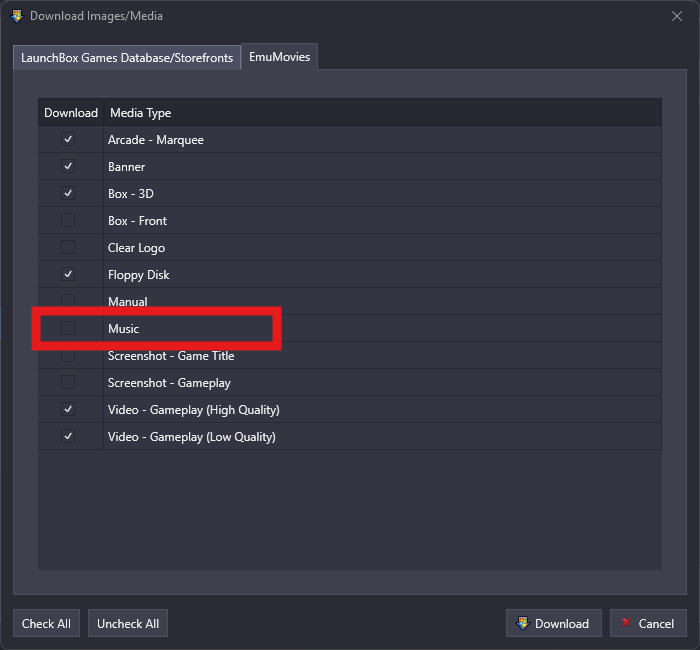Uncheck the Arcade - Marquee checkbox
The image size is (700, 650).
click(68, 139)
